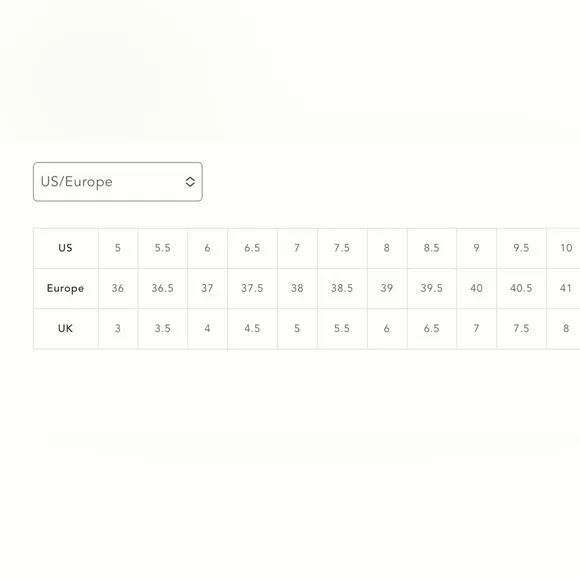Click Europe size 40 cell
This screenshot has width=580, height=580.
477,289
